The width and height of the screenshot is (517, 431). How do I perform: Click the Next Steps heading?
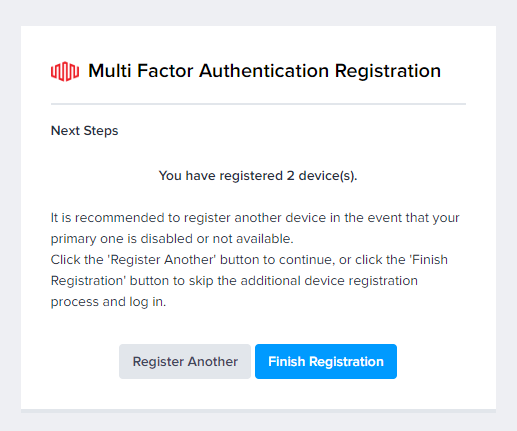pos(84,131)
